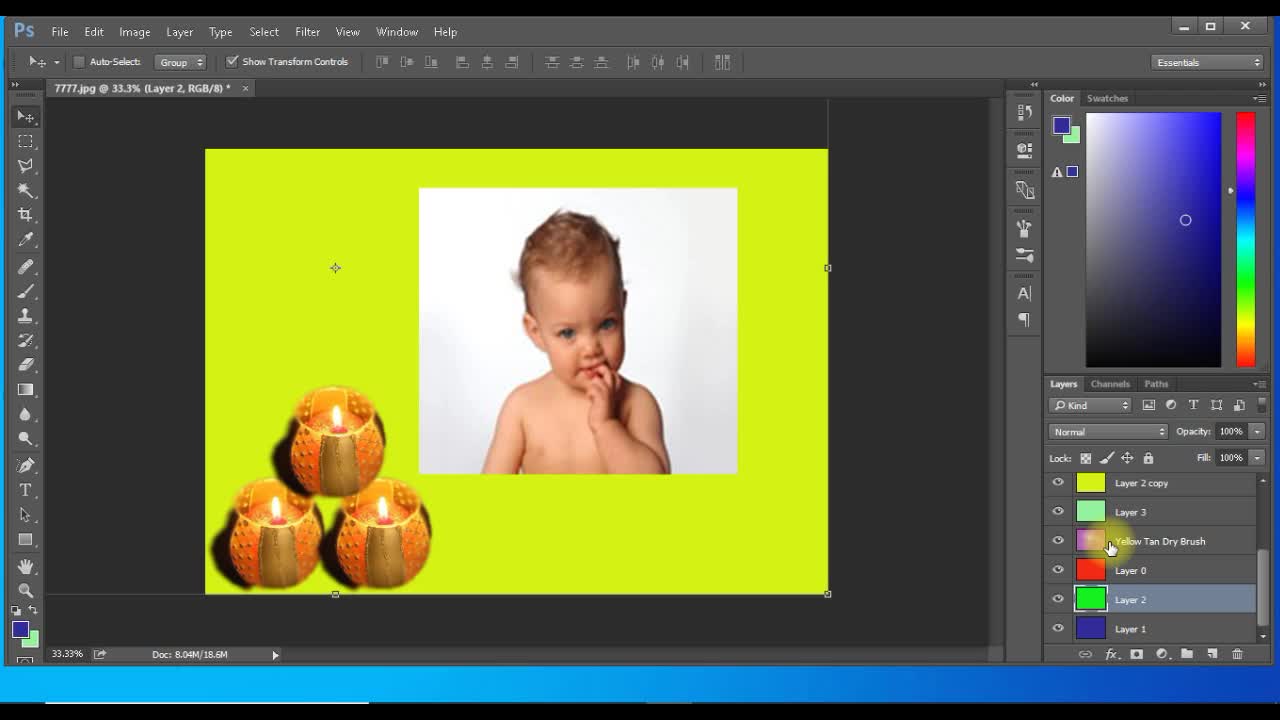Open the Normal blend mode dropdown

pos(1108,432)
